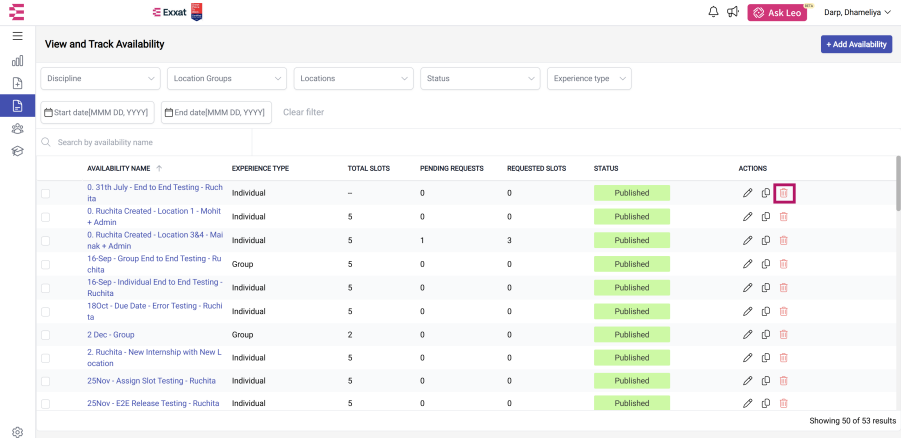
Task: Open the 2 Dec - Group availability
Action: click(x=111, y=334)
